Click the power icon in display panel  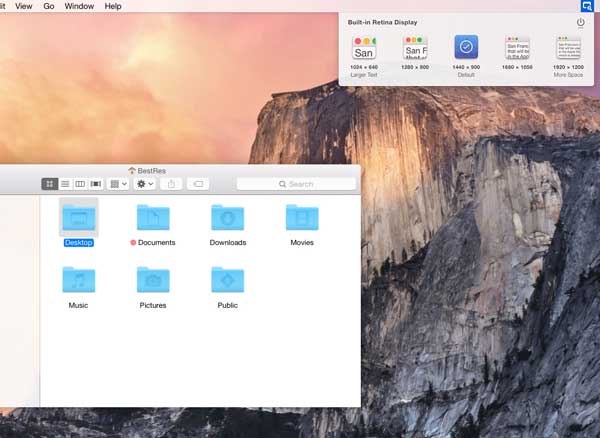(x=580, y=22)
